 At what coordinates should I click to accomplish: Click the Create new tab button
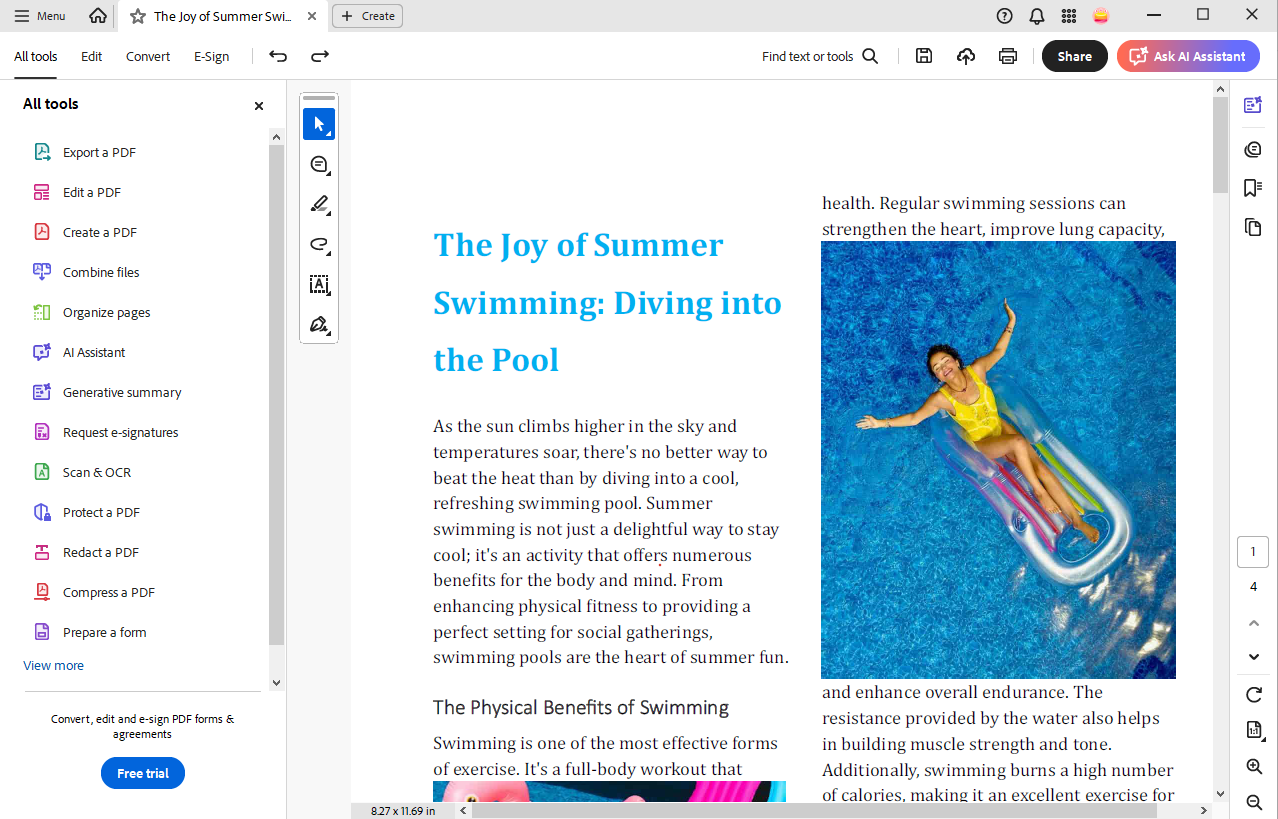(368, 16)
